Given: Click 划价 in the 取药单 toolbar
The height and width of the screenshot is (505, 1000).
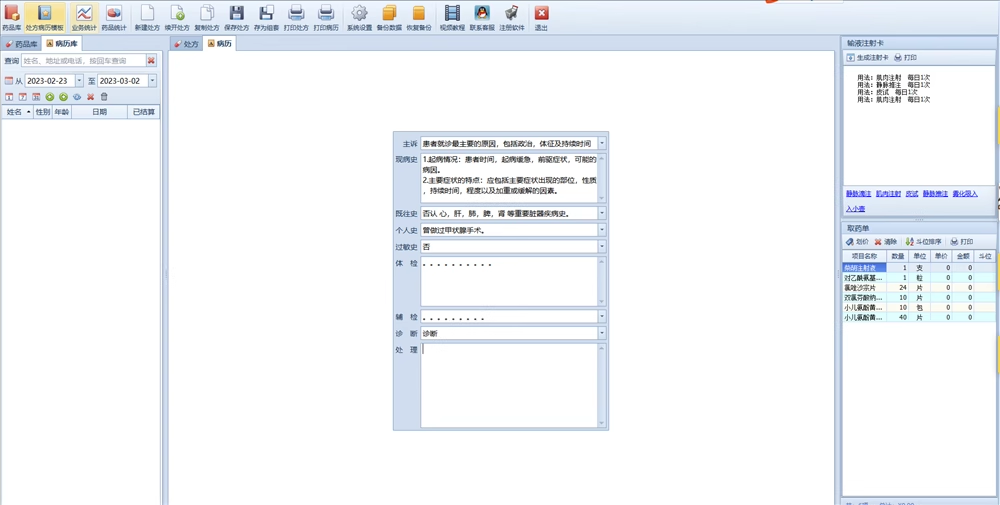Looking at the screenshot, I should [857, 242].
